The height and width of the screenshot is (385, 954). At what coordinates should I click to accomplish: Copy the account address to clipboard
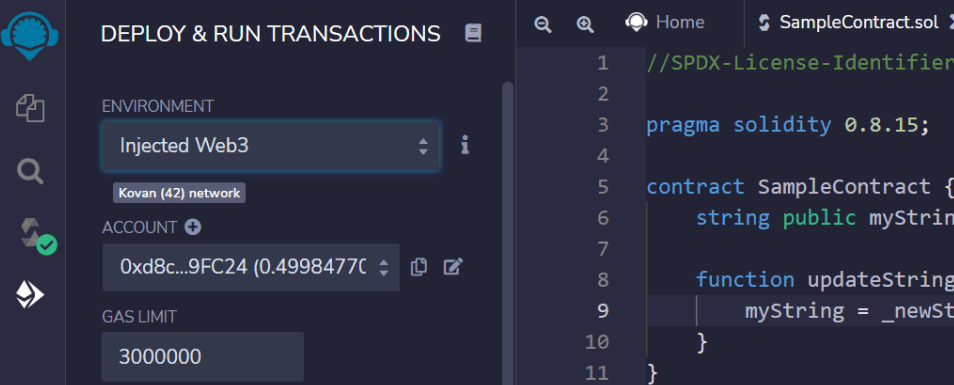point(419,267)
